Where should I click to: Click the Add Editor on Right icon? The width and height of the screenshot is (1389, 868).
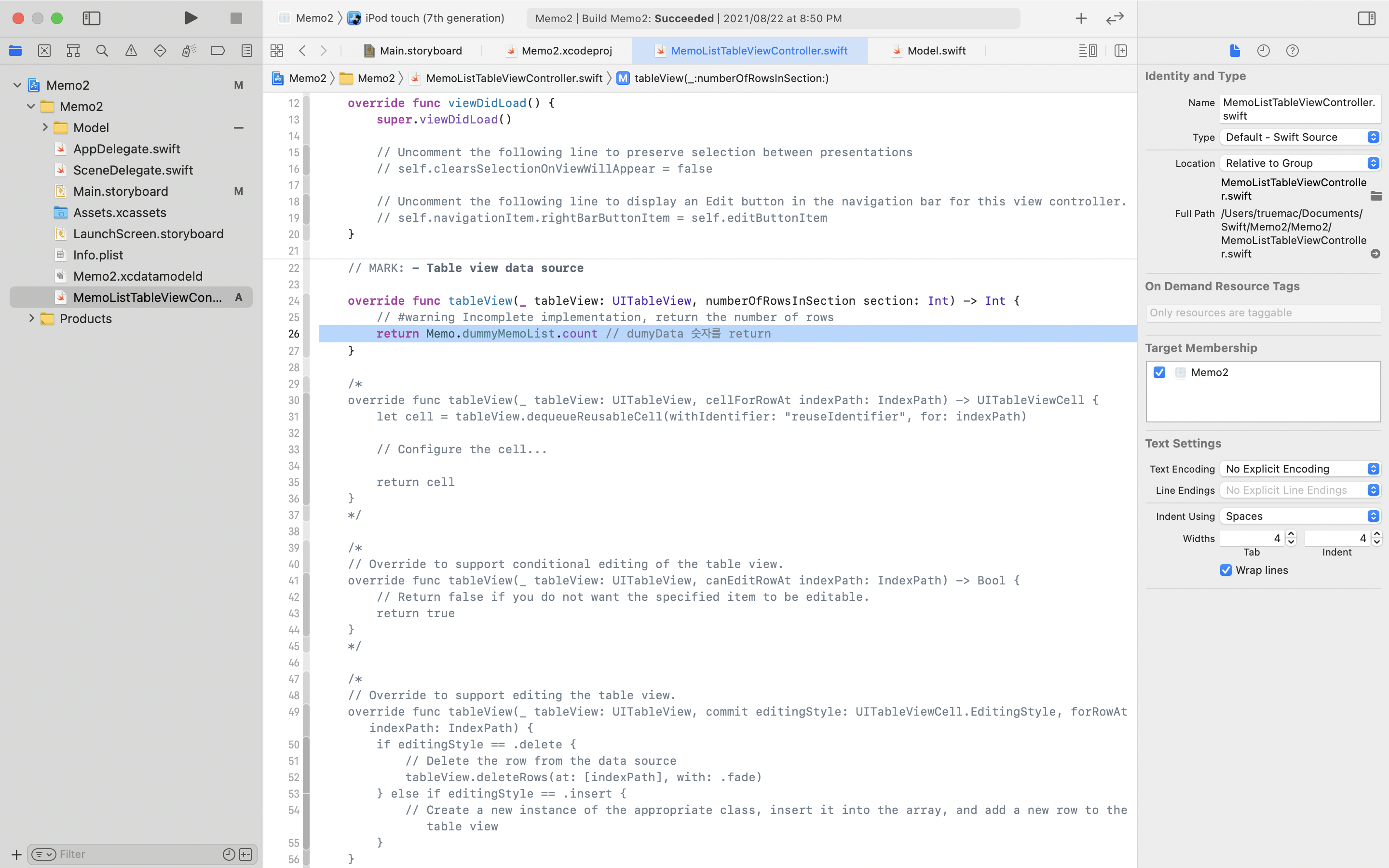point(1120,51)
